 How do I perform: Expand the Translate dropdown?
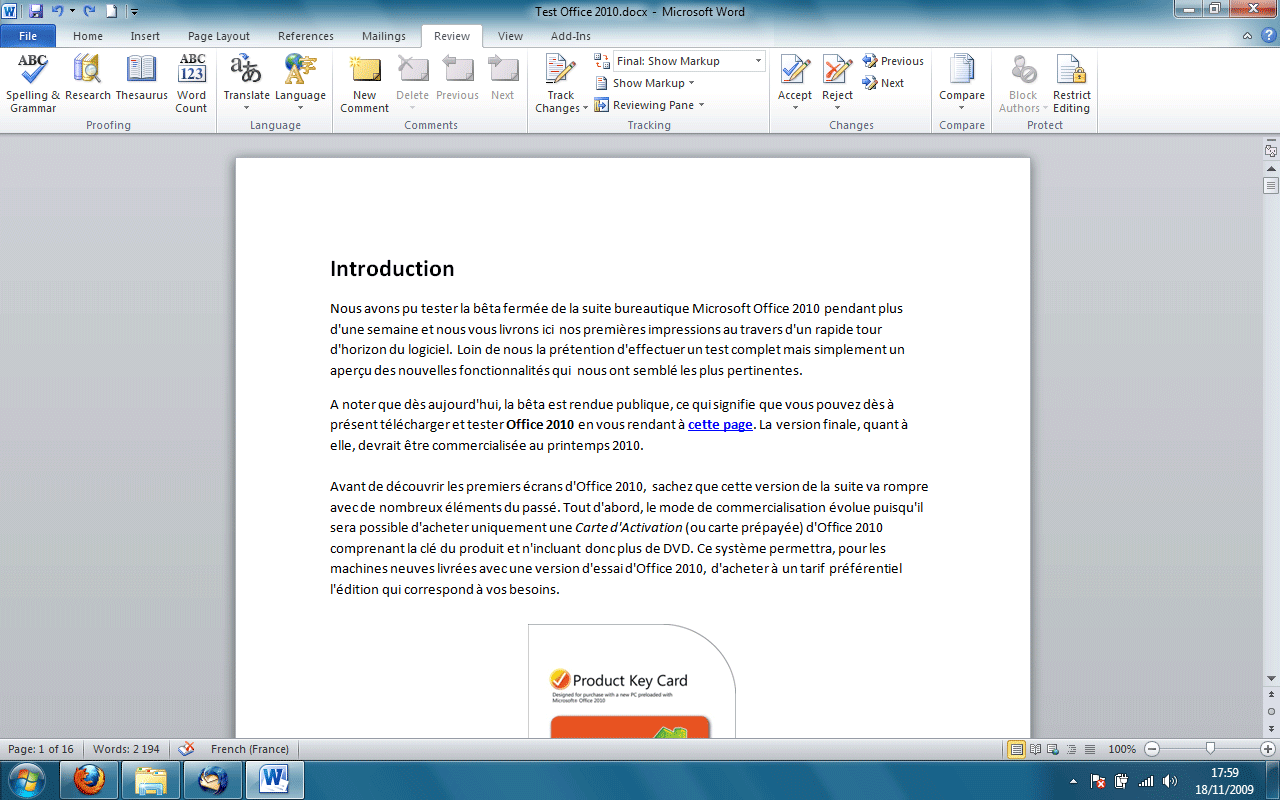point(246,108)
